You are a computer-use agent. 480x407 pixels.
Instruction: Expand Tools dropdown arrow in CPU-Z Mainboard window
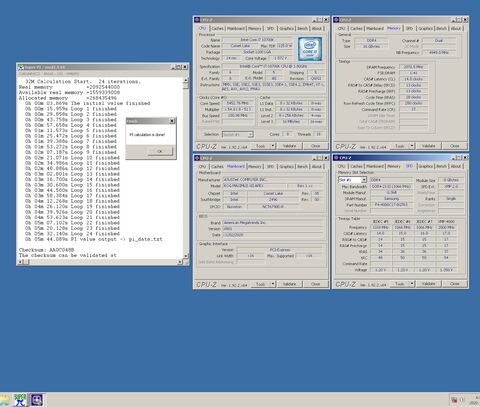[273, 284]
